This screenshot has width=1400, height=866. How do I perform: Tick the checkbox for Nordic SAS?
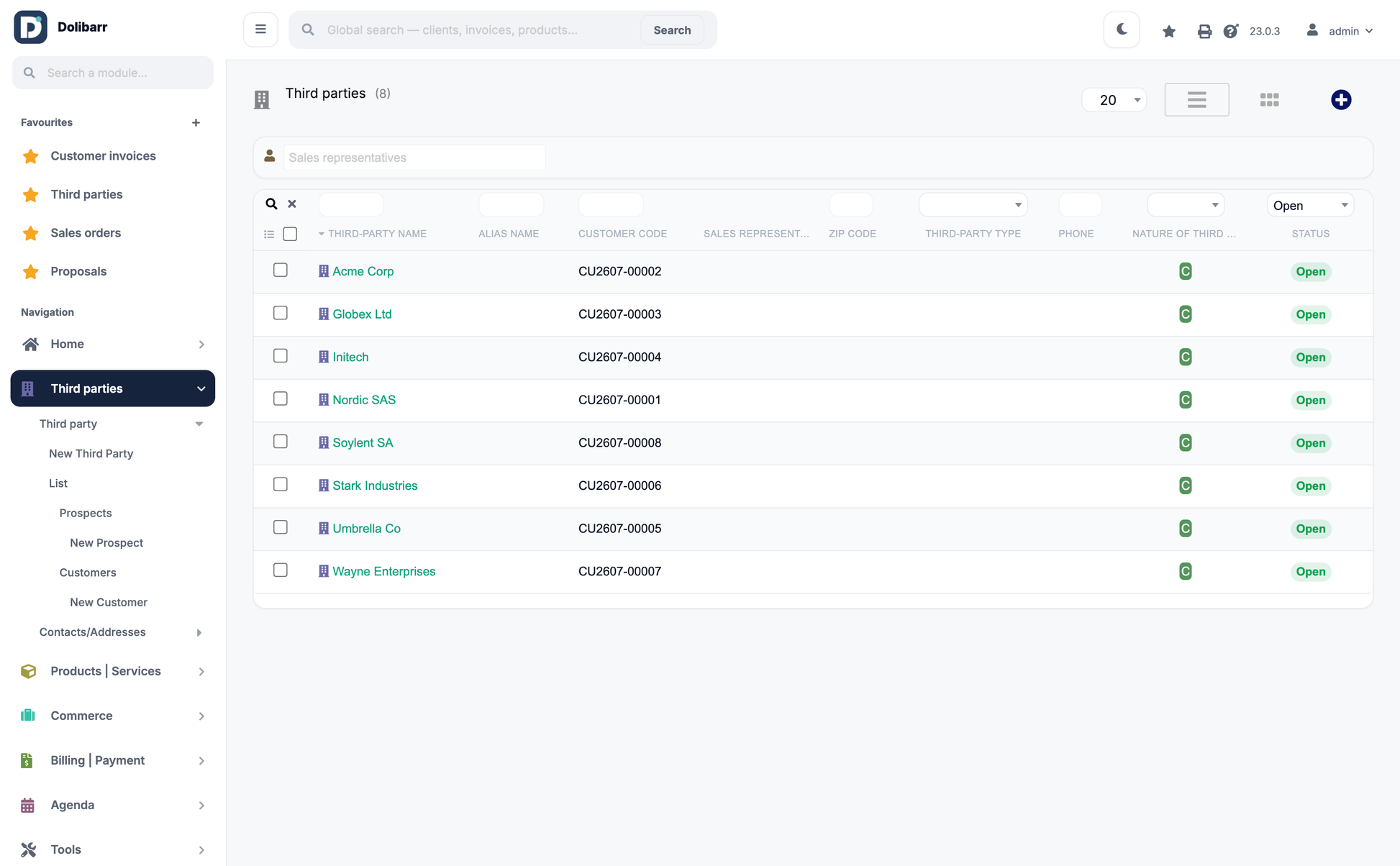coord(281,398)
